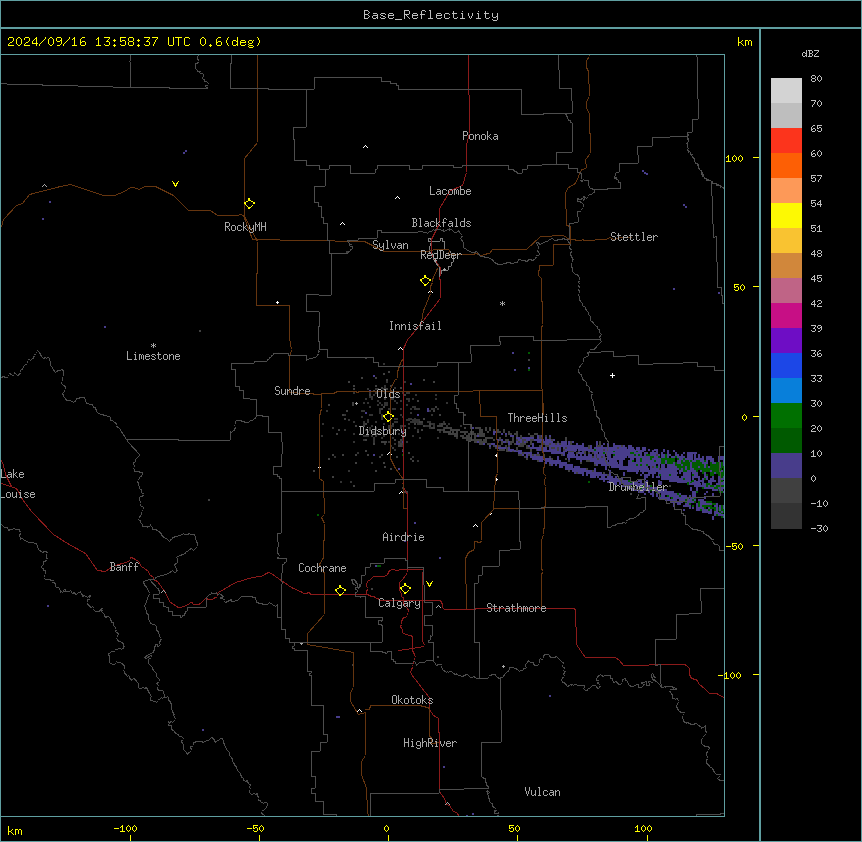This screenshot has width=862, height=842.
Task: Pick the green 20-30 dBZ legend swatch
Action: click(x=786, y=416)
